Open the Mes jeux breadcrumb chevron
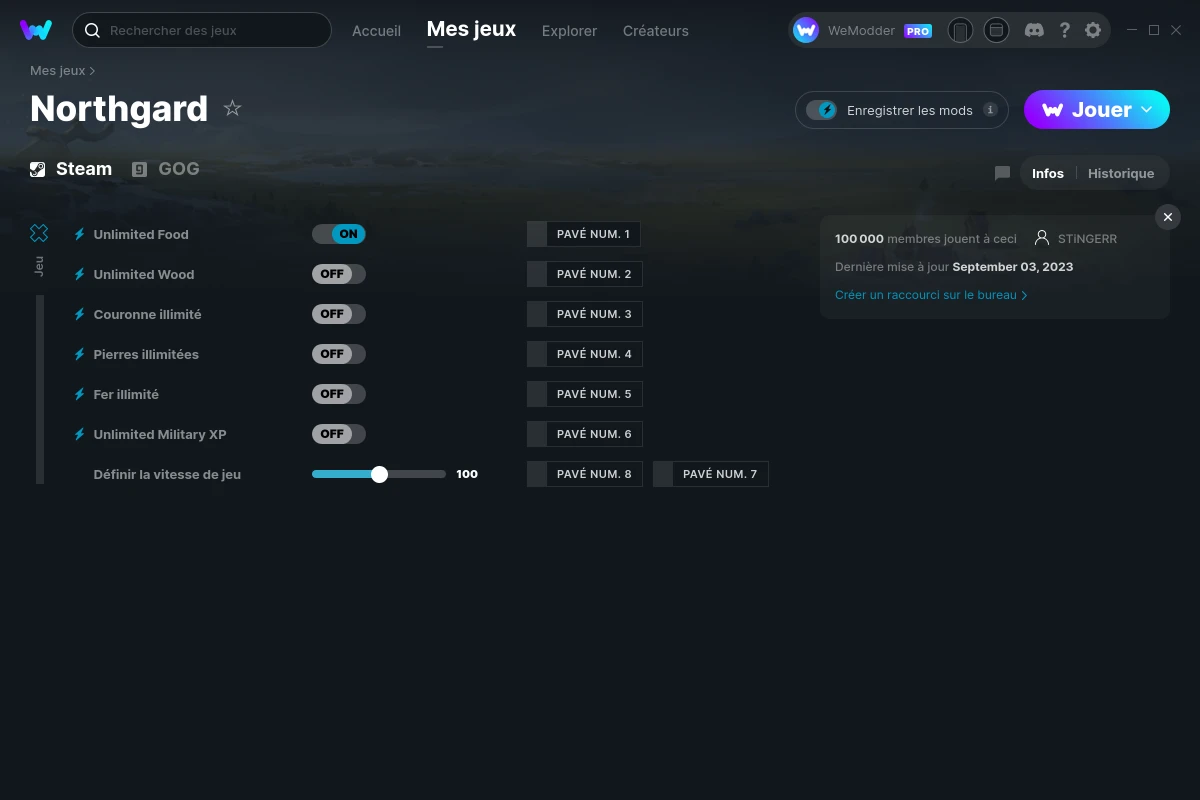Screen dimensions: 1200x800 93,71
